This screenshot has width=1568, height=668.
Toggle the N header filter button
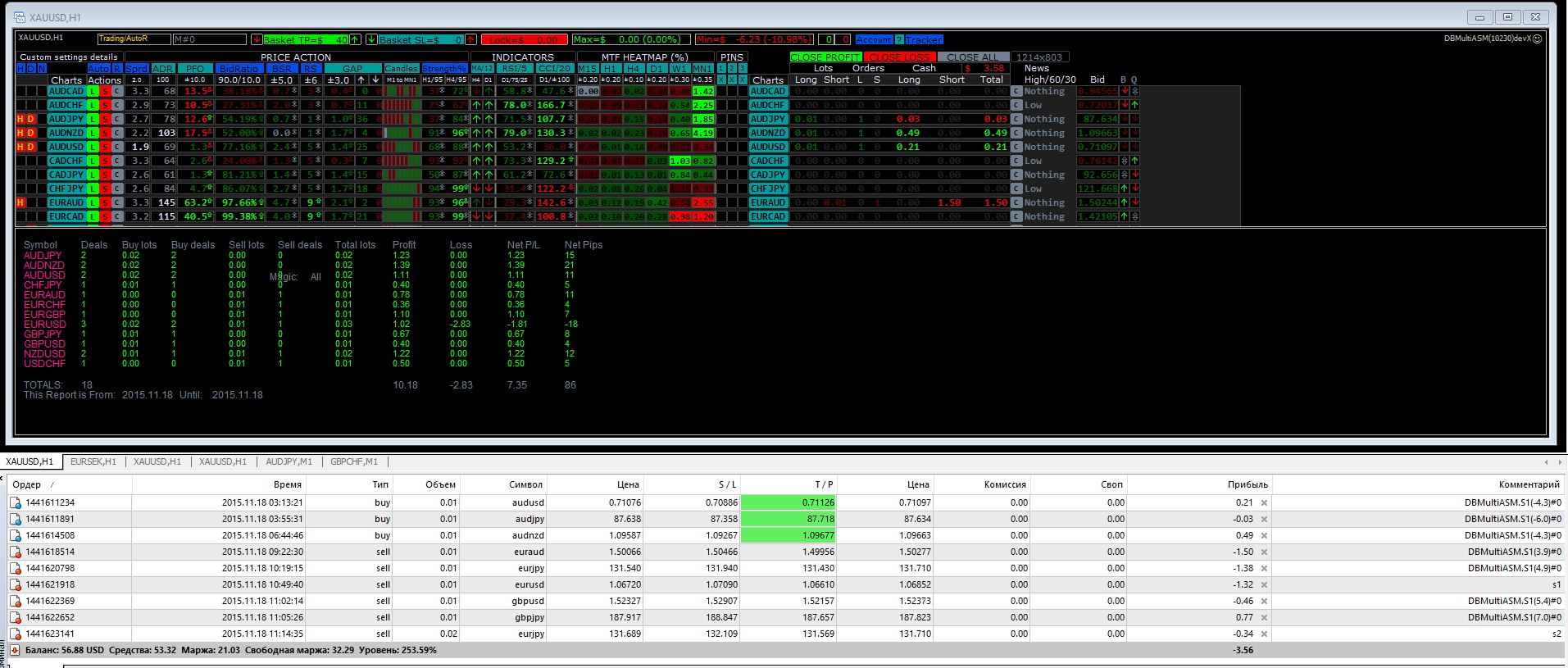click(x=42, y=69)
